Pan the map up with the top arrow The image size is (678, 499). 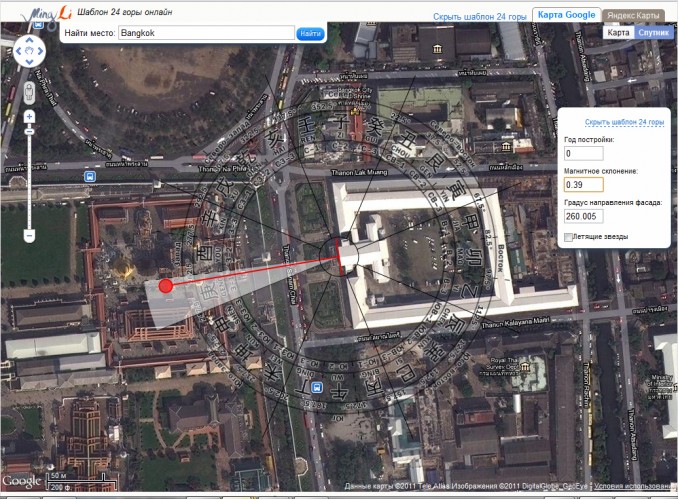pyautogui.click(x=29, y=40)
